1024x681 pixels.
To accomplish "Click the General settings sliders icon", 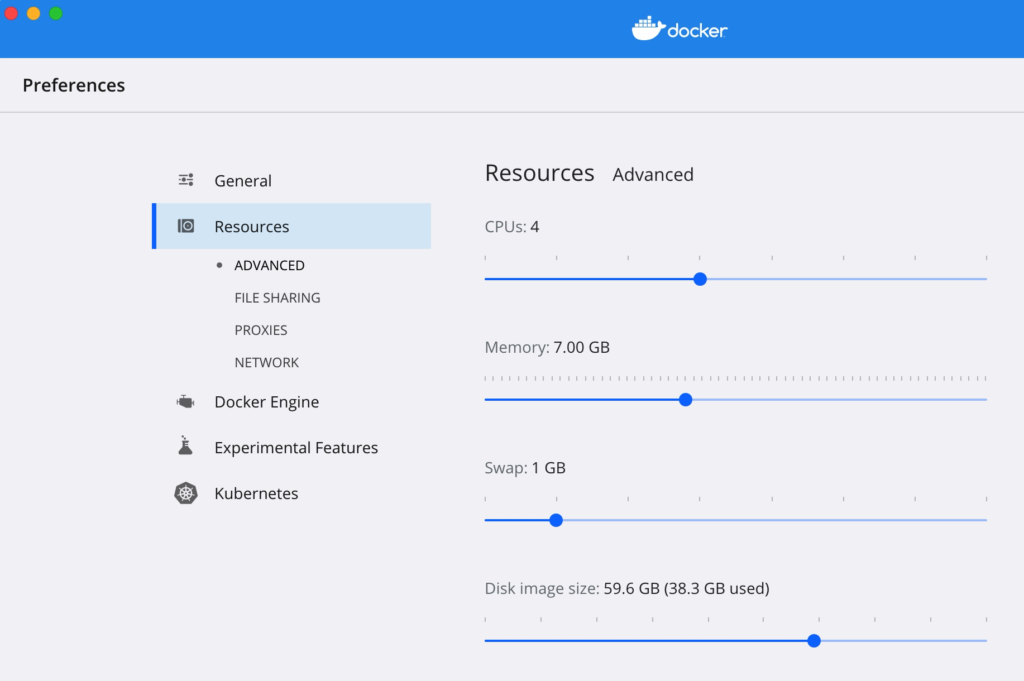I will point(186,180).
